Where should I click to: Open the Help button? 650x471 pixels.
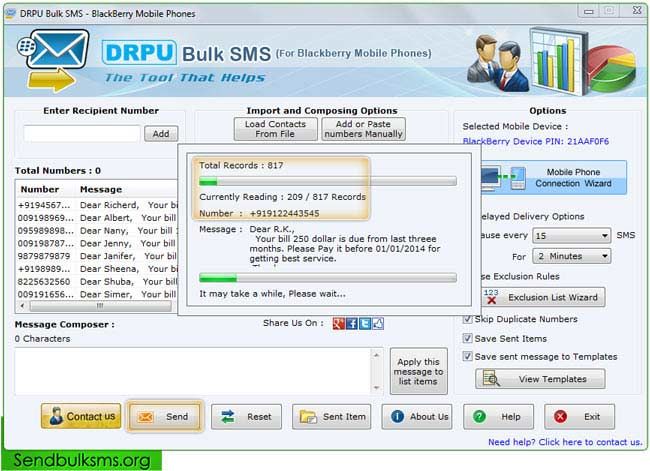[498, 417]
